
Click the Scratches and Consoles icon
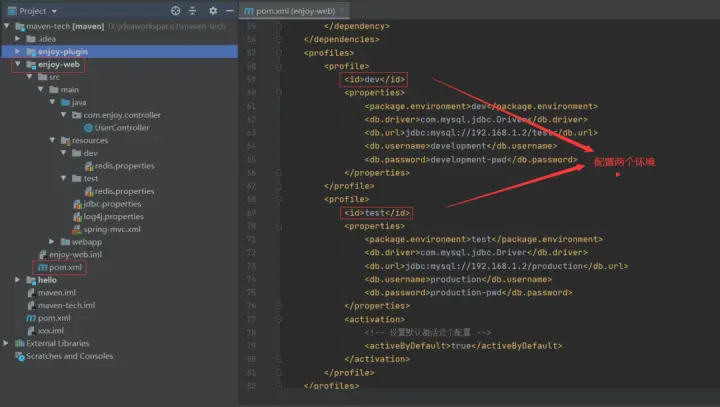coord(20,356)
